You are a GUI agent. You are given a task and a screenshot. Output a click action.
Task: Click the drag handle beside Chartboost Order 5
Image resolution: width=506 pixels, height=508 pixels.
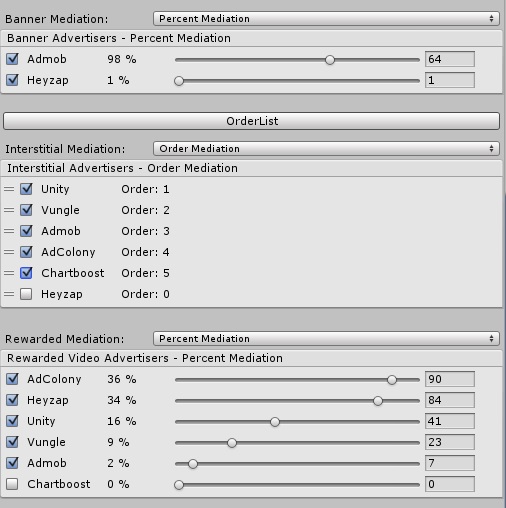click(x=9, y=273)
